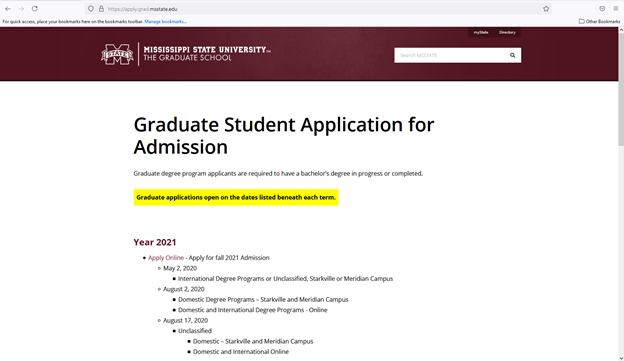624x361 pixels.
Task: Click 'Domestic and International Online' text
Action: point(241,352)
